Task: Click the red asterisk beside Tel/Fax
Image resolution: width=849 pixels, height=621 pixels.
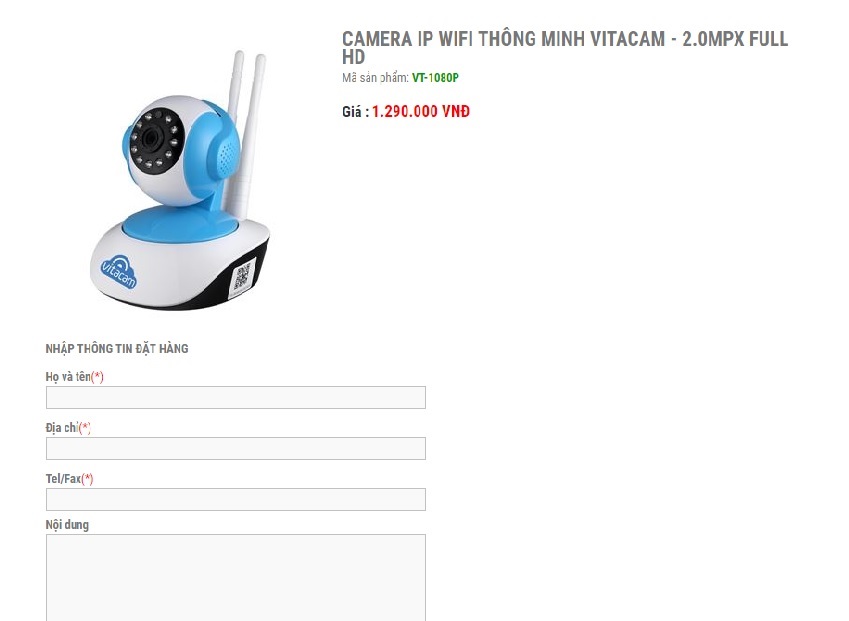Action: (x=87, y=479)
